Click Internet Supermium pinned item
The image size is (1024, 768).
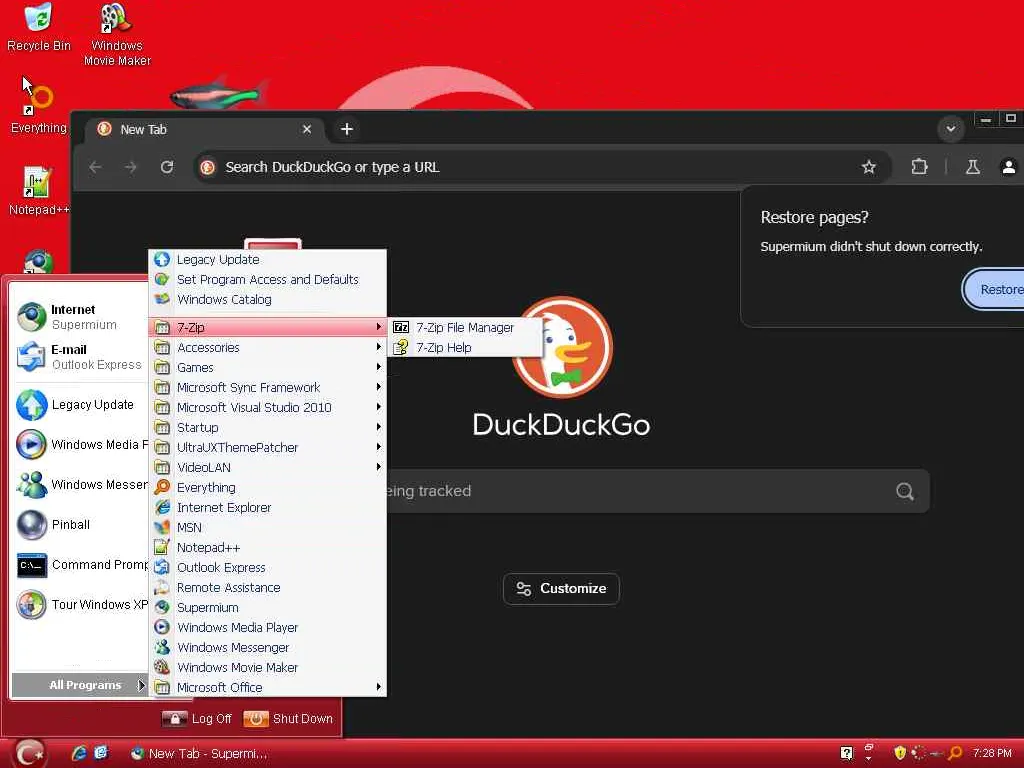[80, 317]
